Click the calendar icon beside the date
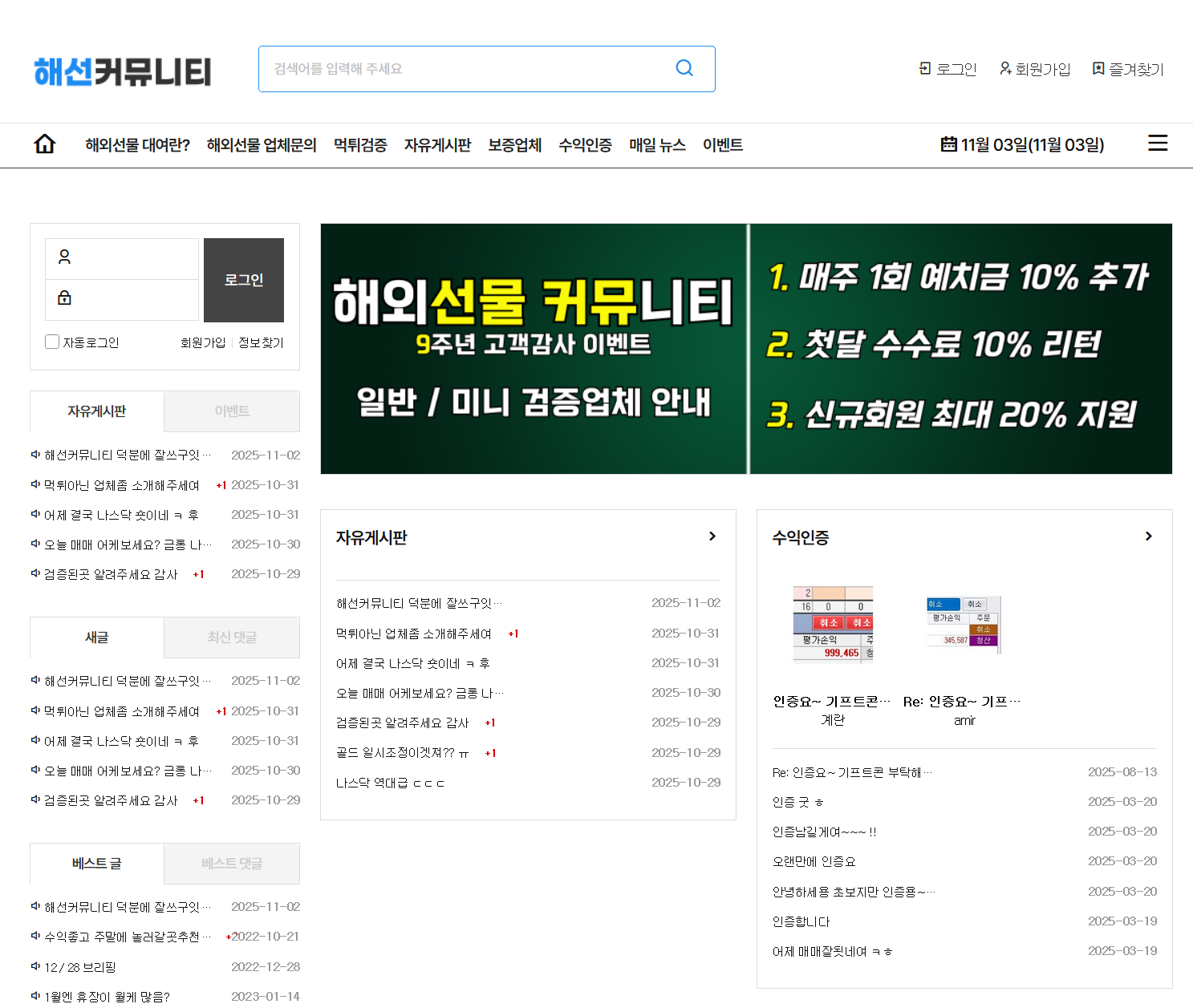Viewport: 1193px width, 1008px height. click(948, 144)
